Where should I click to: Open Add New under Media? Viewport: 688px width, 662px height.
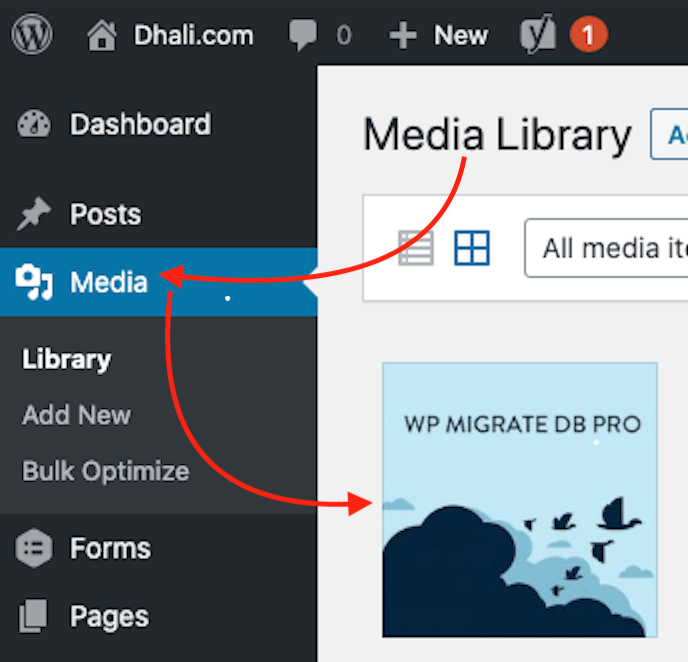(76, 415)
